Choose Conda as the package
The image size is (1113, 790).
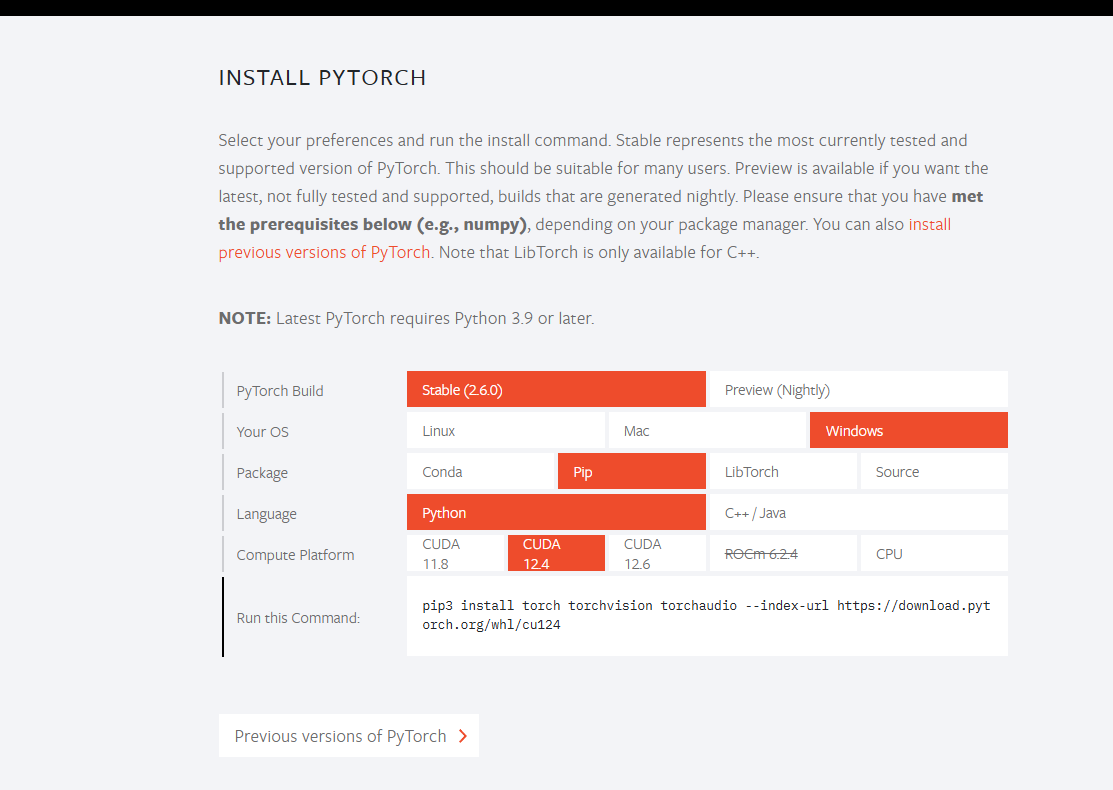480,472
